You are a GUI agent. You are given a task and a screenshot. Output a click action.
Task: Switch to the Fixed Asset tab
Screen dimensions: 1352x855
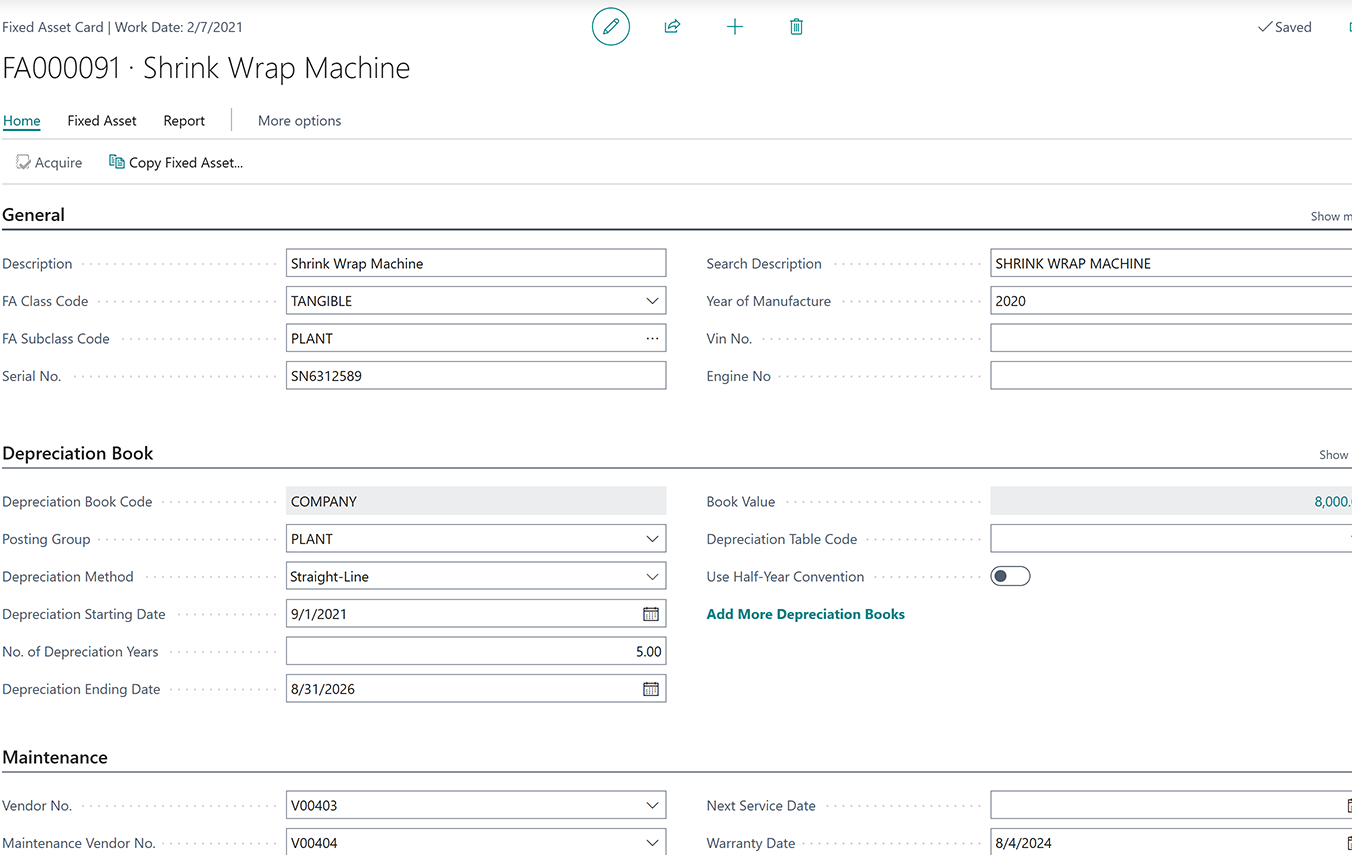click(x=102, y=121)
